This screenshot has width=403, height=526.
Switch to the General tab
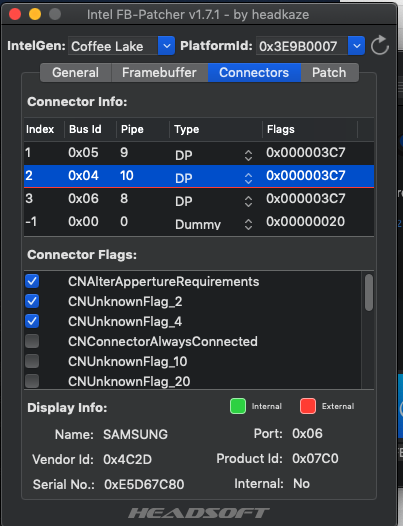pos(75,72)
